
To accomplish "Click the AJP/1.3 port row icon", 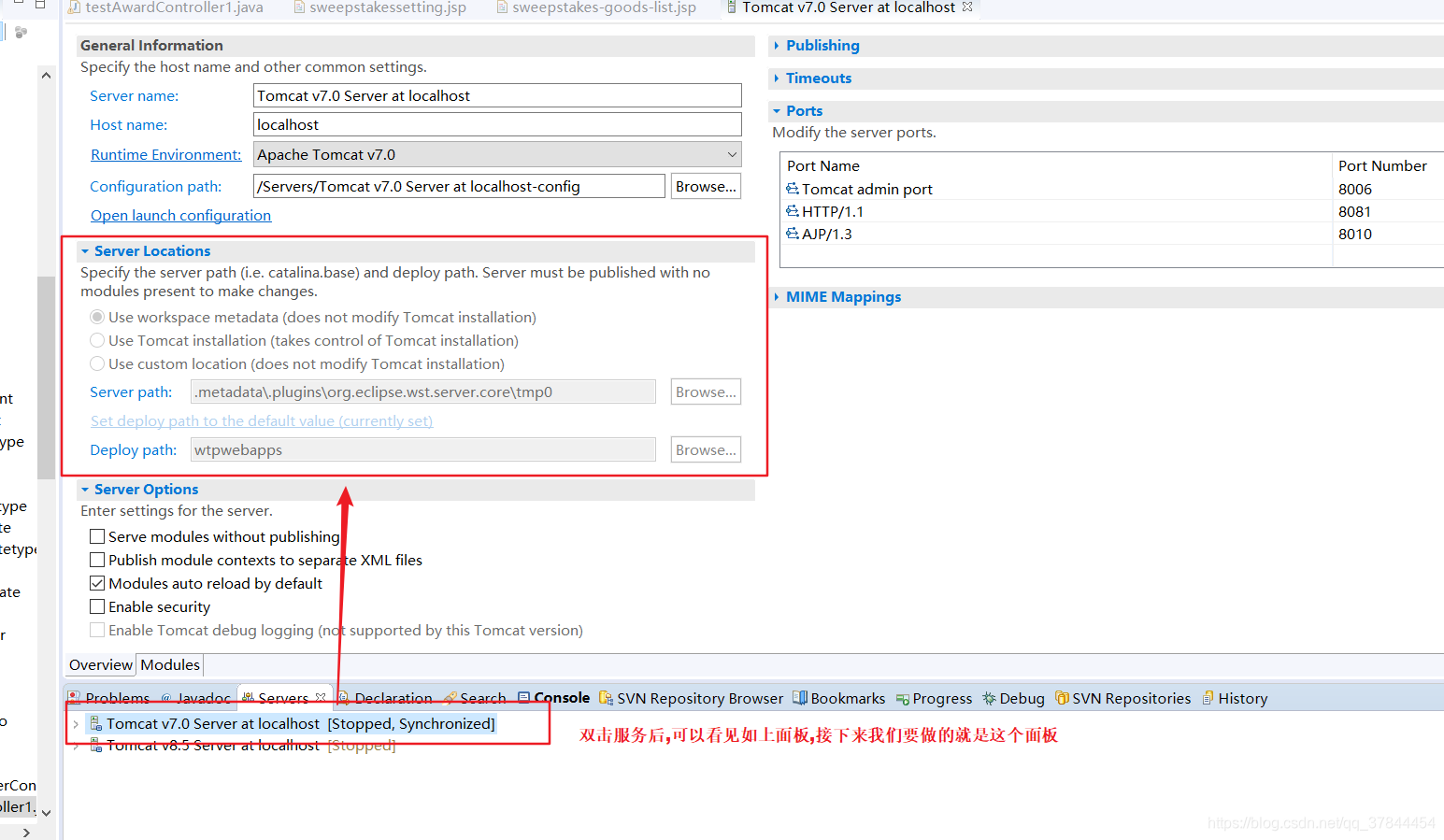I will (x=793, y=234).
